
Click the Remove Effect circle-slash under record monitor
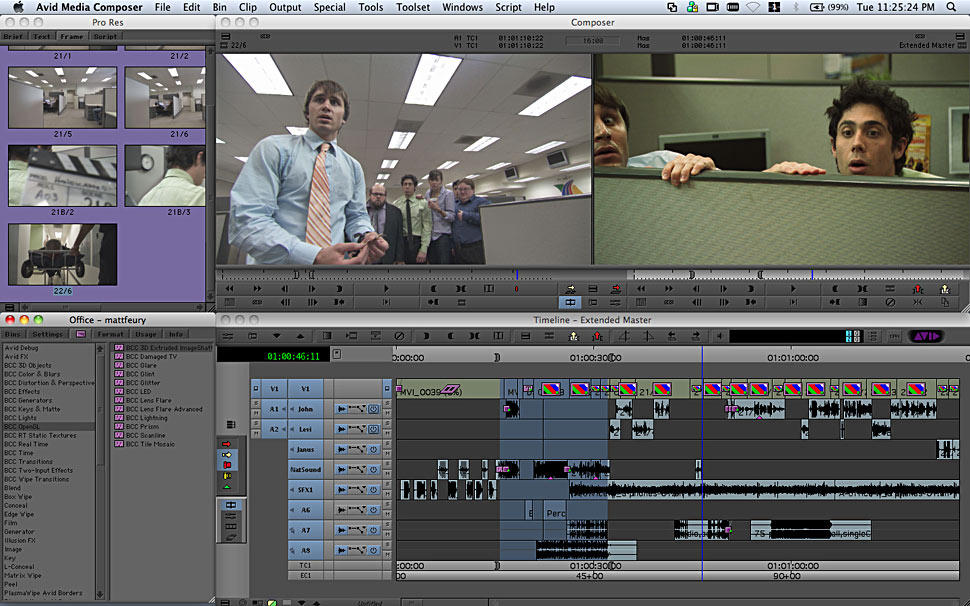(890, 302)
